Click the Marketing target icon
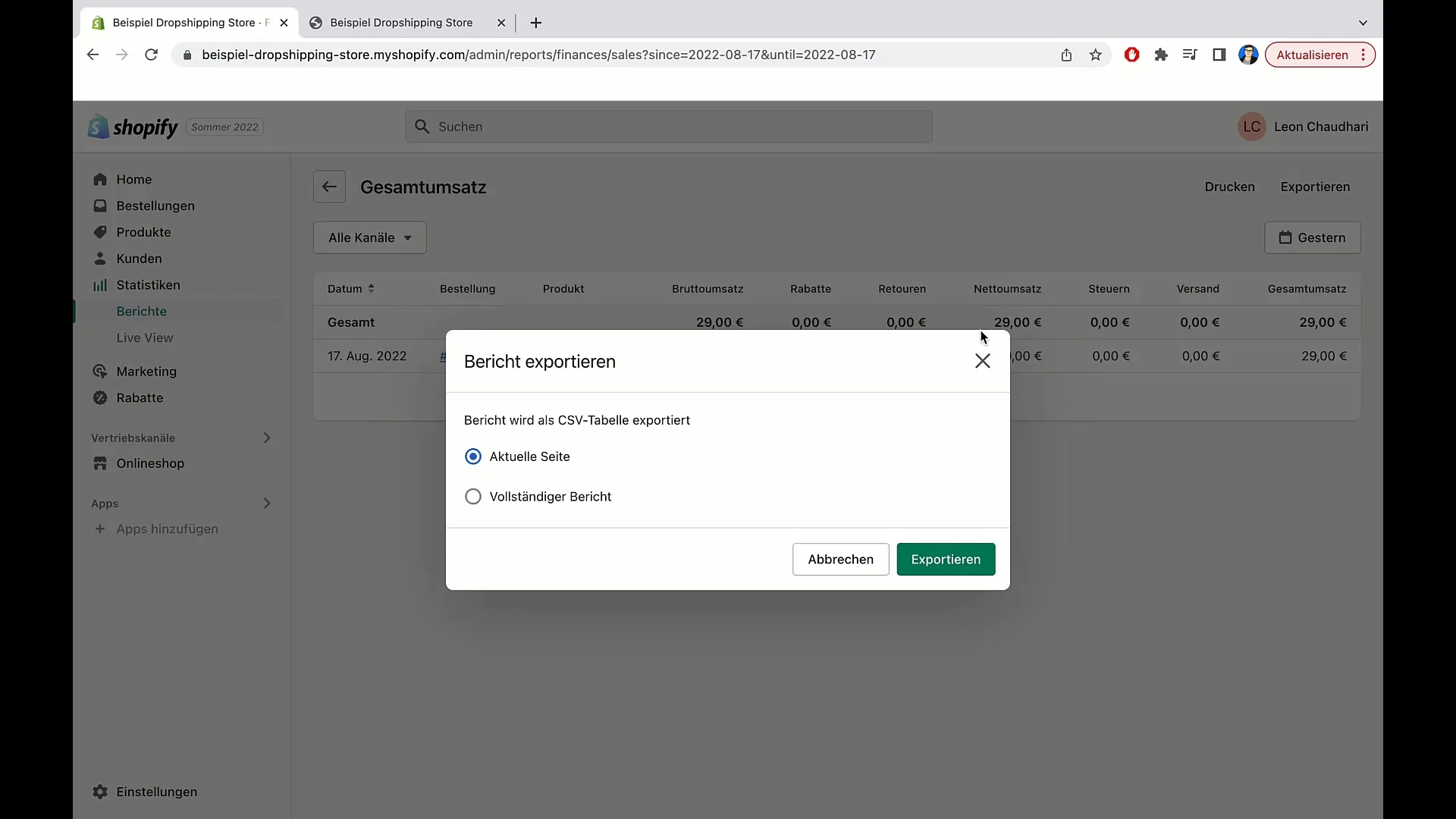 point(100,372)
